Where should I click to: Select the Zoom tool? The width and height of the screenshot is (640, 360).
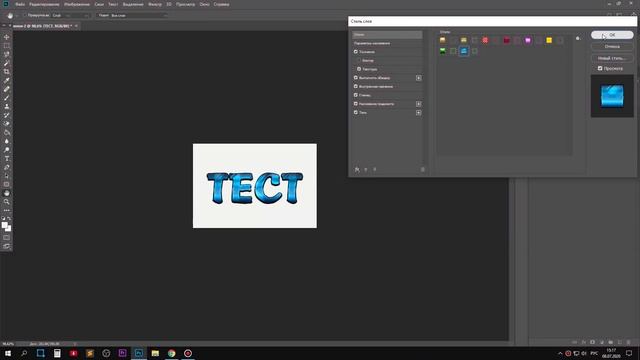tap(7, 202)
